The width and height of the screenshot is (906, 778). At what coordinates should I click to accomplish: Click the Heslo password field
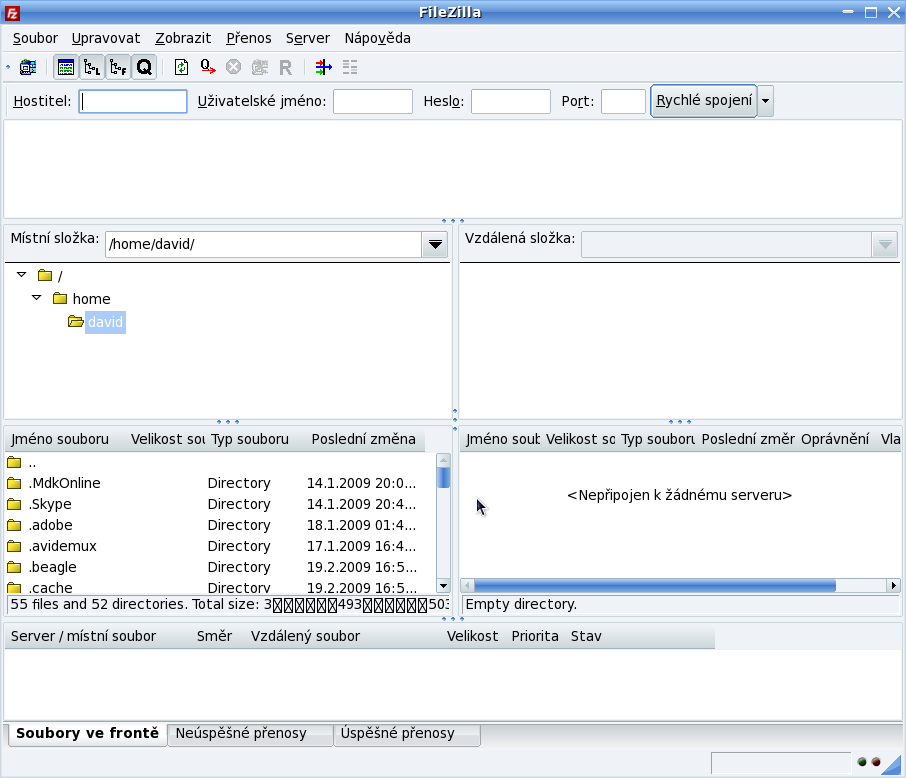511,101
